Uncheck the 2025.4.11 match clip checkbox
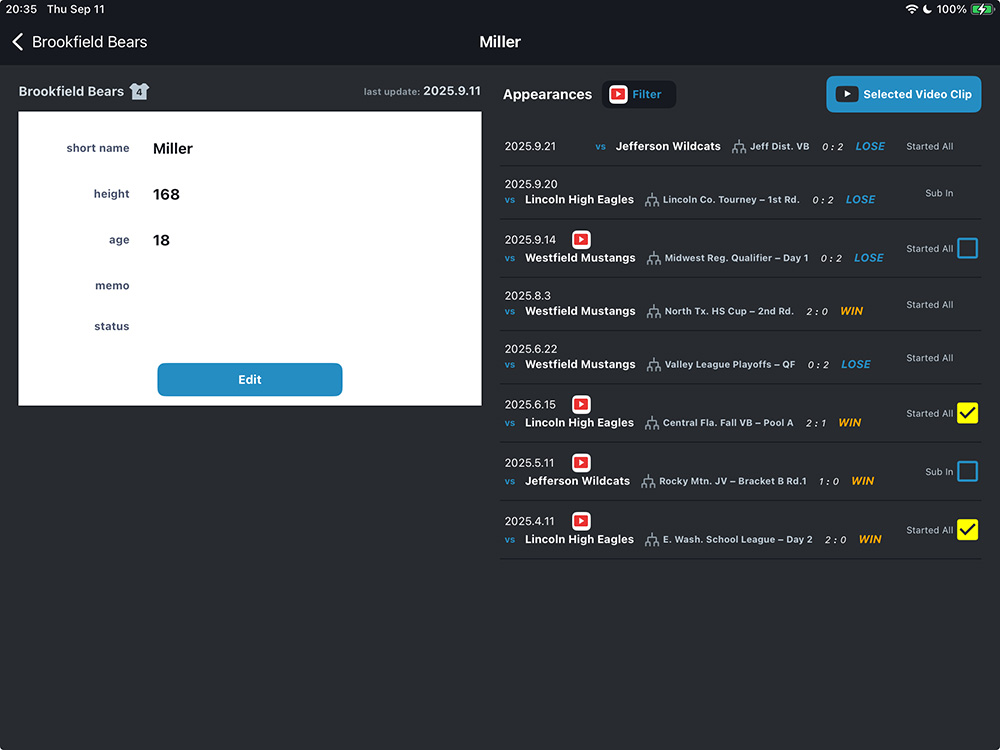This screenshot has width=1000, height=750. coord(967,530)
